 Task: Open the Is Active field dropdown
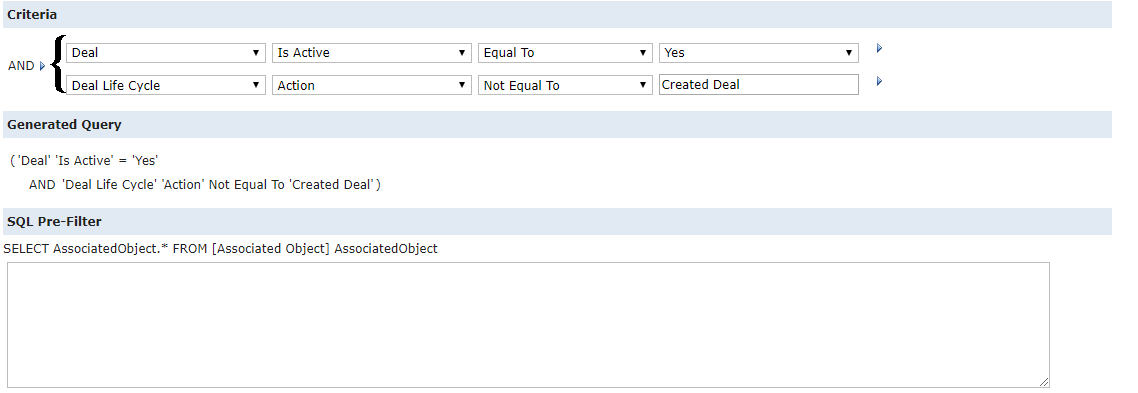pyautogui.click(x=372, y=53)
